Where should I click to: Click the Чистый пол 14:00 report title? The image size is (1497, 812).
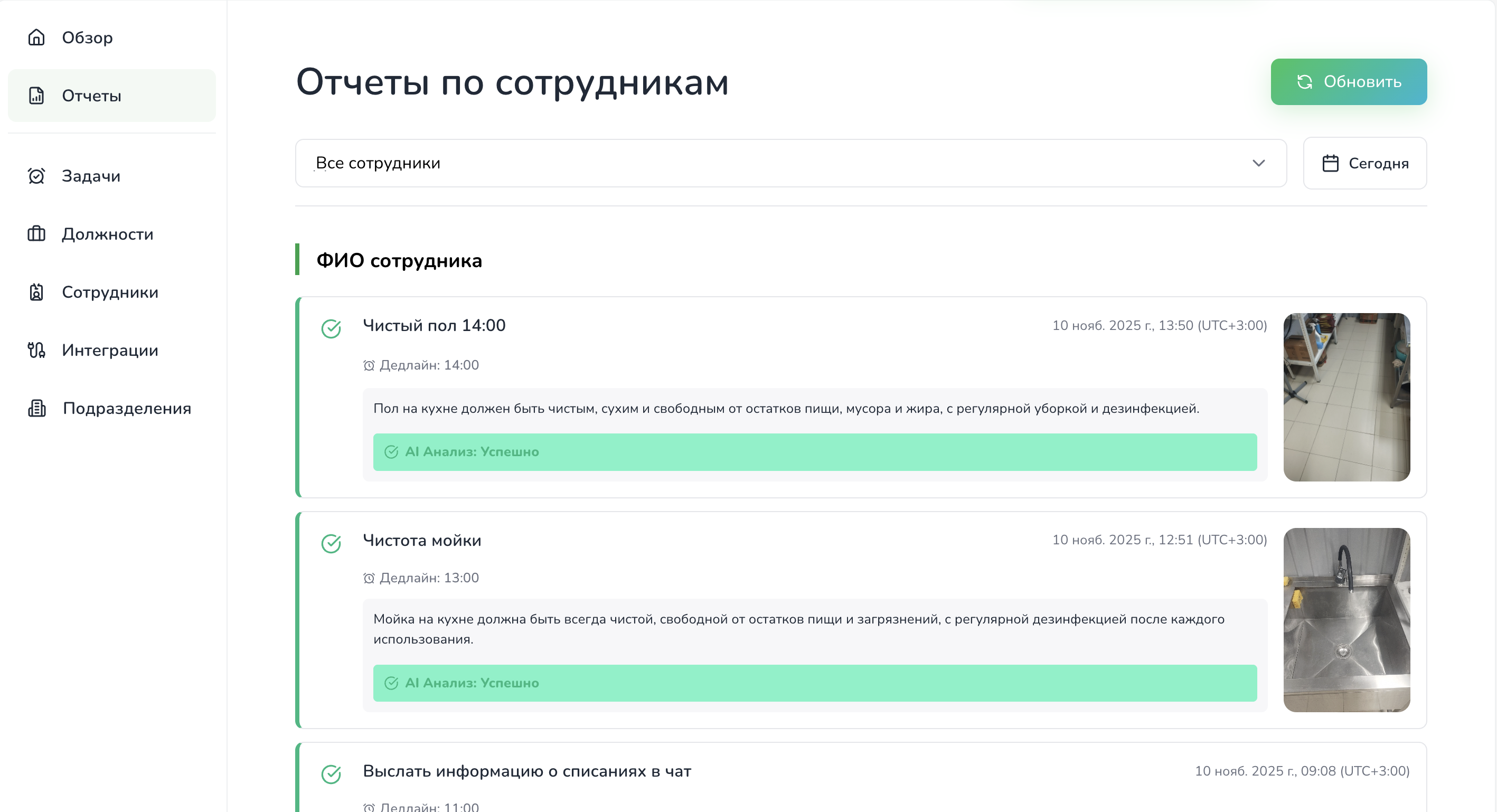[x=434, y=325]
